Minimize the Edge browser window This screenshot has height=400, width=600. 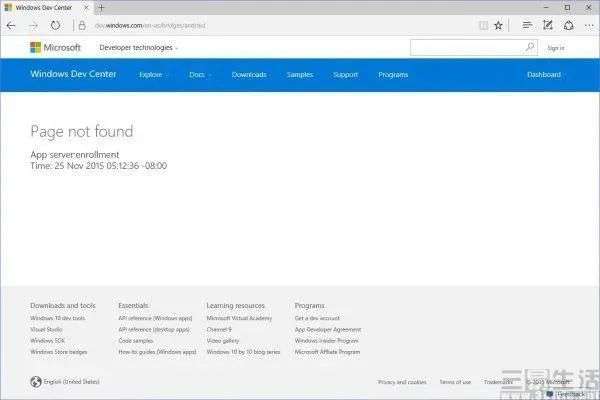[546, 7]
